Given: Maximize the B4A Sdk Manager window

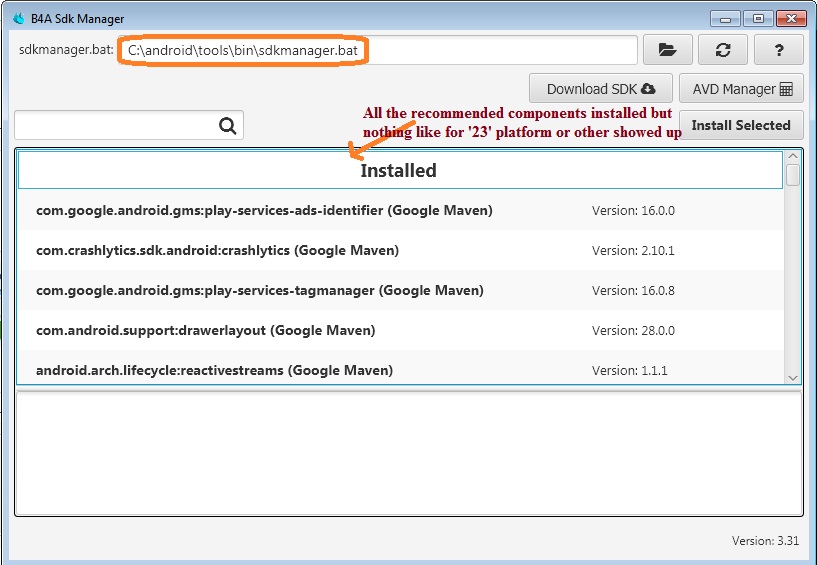Looking at the screenshot, I should coord(758,19).
